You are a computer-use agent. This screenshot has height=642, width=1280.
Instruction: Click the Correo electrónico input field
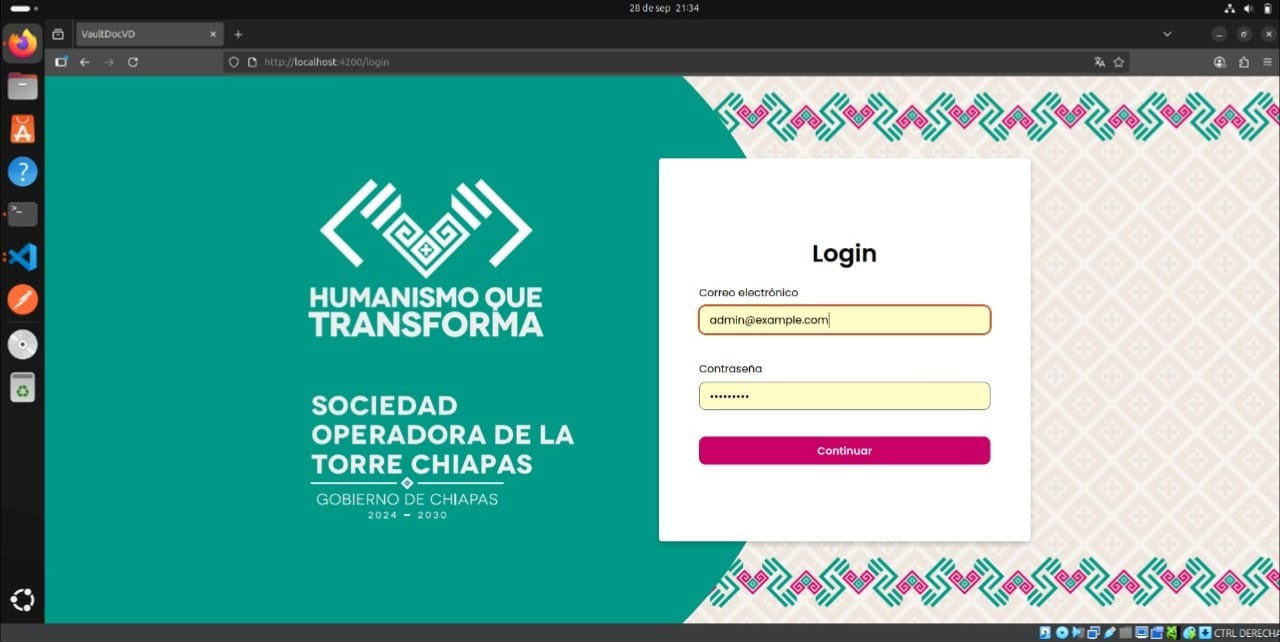coord(844,320)
